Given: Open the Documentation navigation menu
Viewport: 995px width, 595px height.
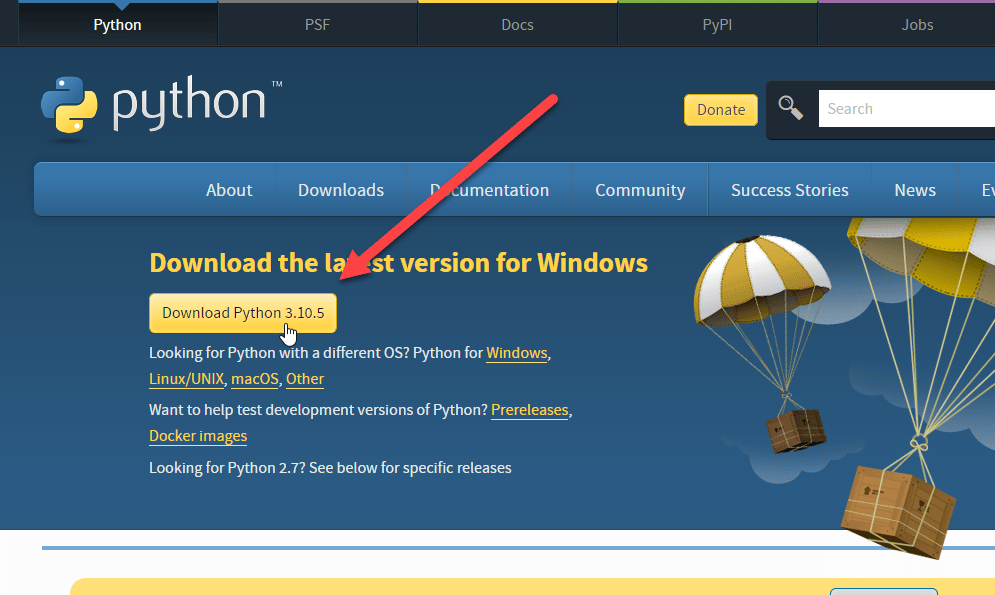Looking at the screenshot, I should 489,190.
